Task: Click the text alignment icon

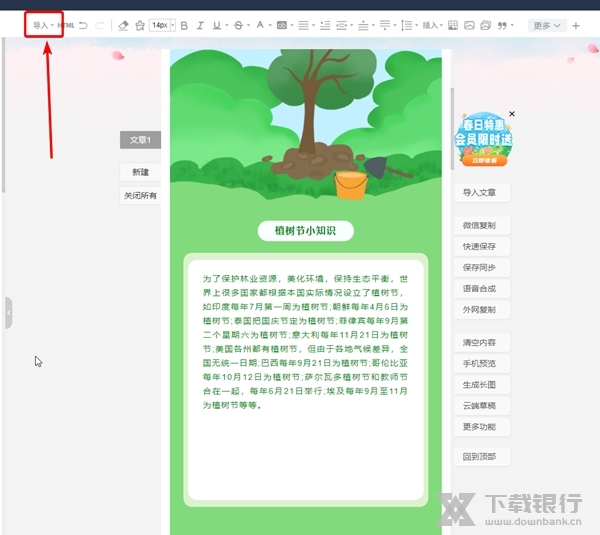Action: click(303, 25)
